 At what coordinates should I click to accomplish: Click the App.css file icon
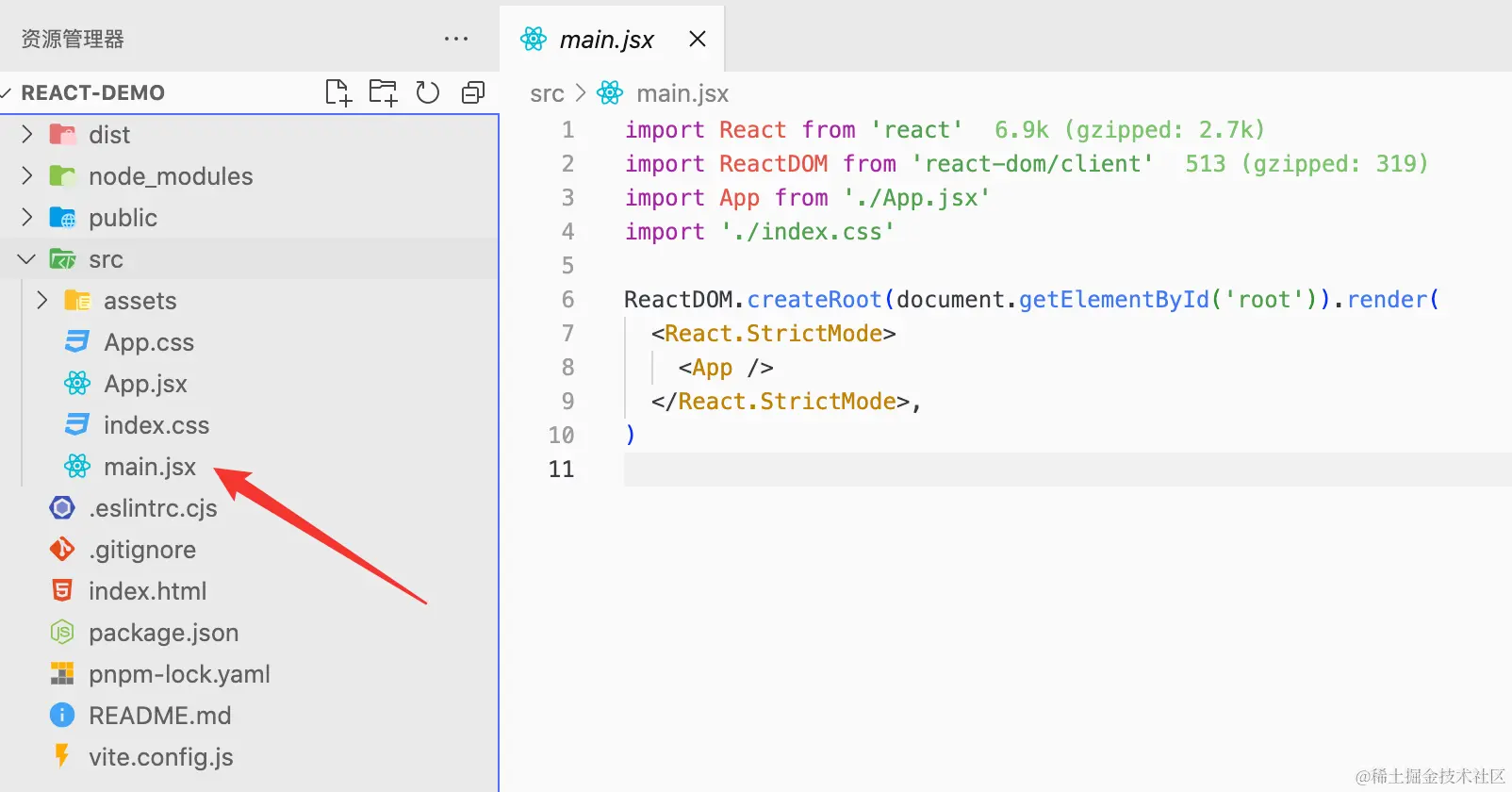(77, 342)
